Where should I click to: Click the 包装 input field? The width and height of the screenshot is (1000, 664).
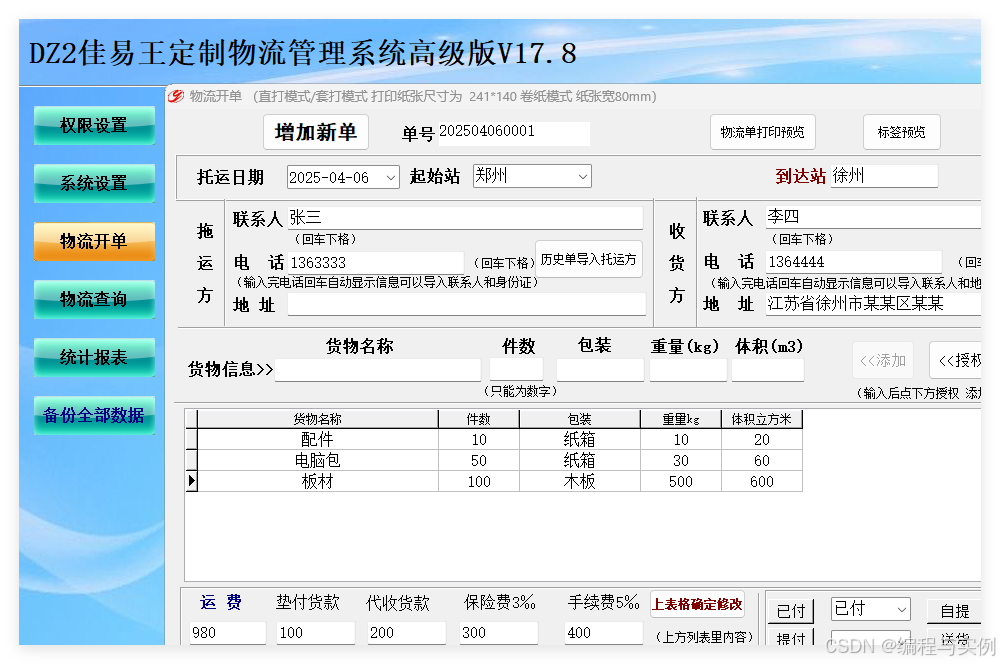(600, 370)
